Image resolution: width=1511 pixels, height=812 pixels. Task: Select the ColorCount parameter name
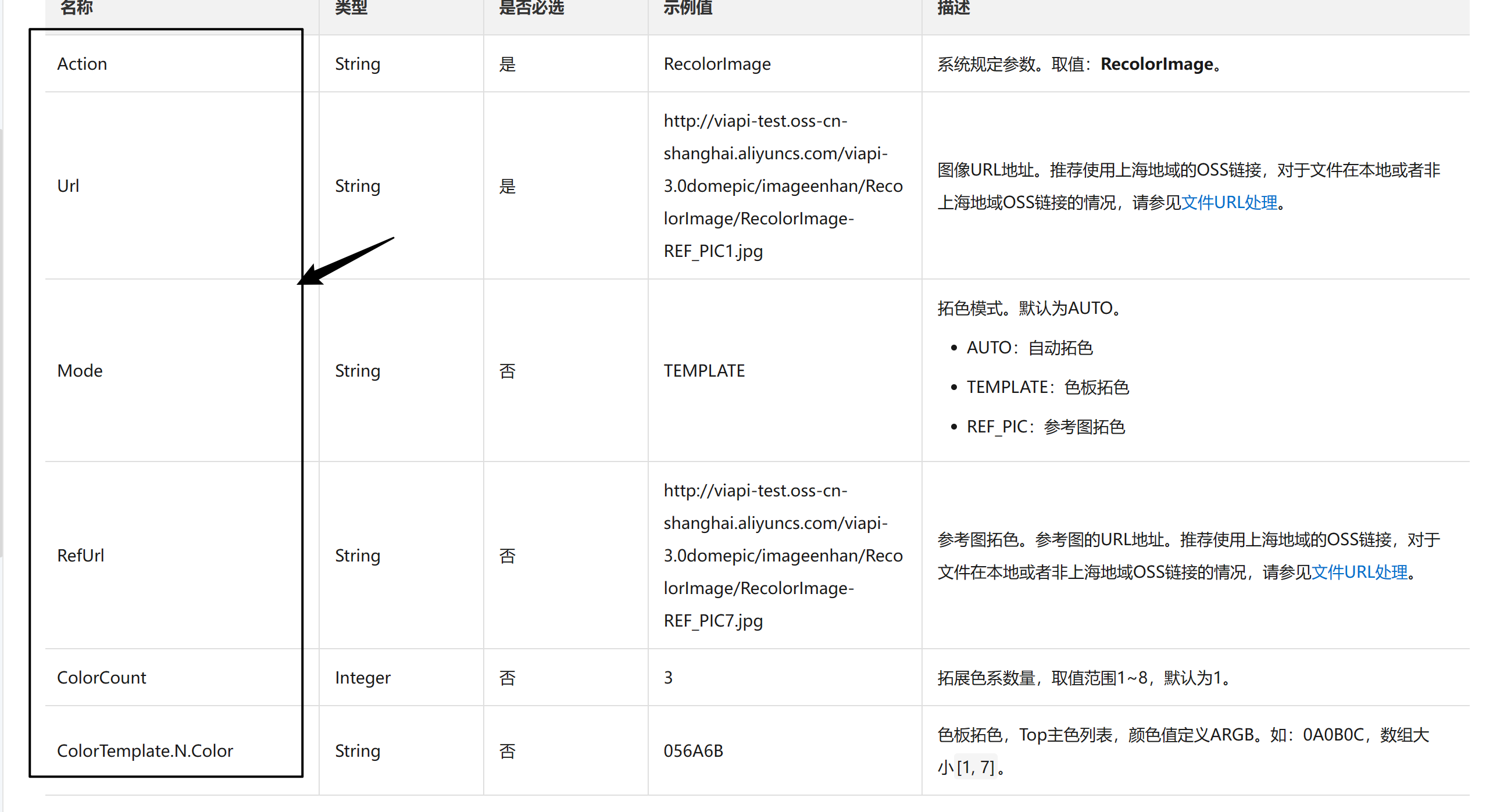[102, 678]
